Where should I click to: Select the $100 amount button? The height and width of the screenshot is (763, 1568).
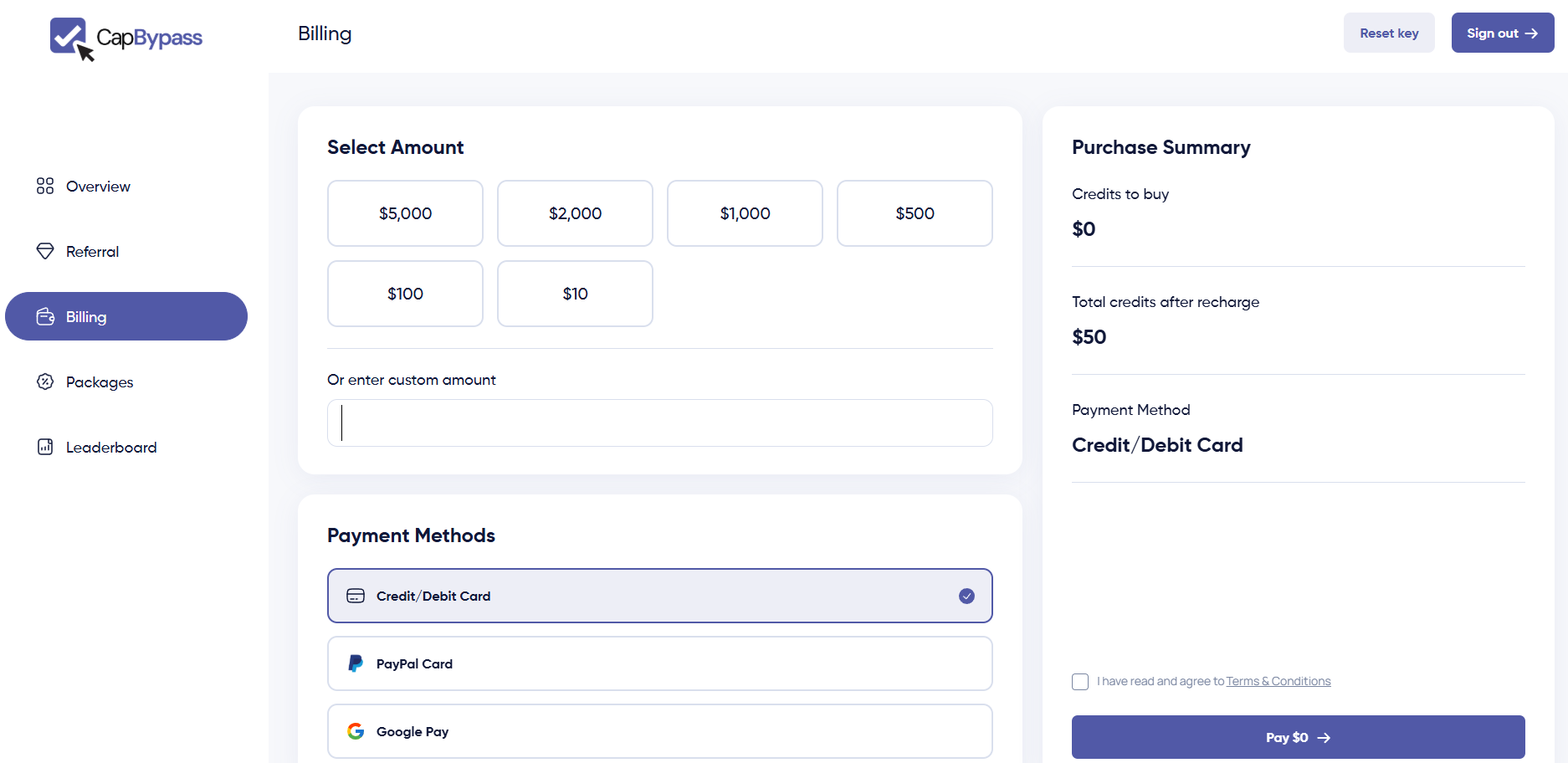tap(405, 294)
